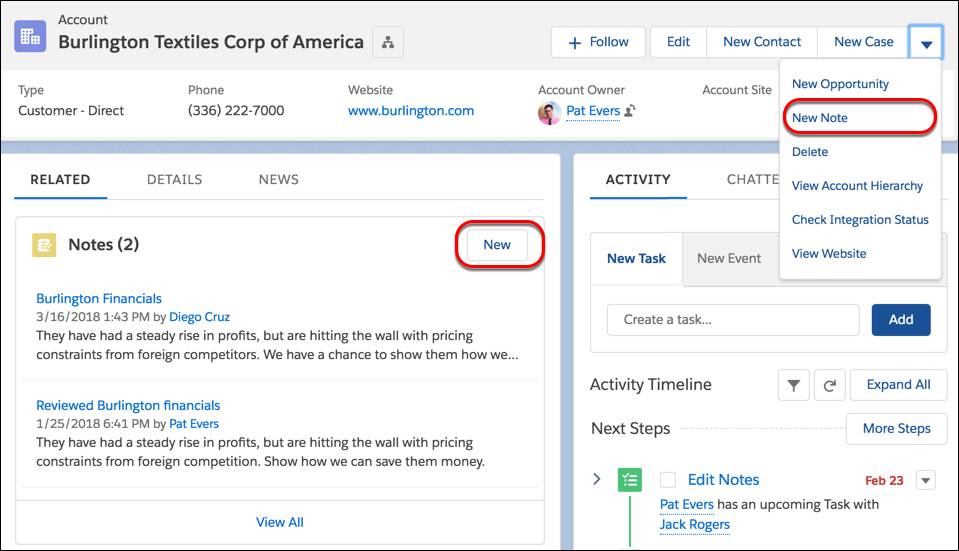Open the Activity tab

(638, 180)
